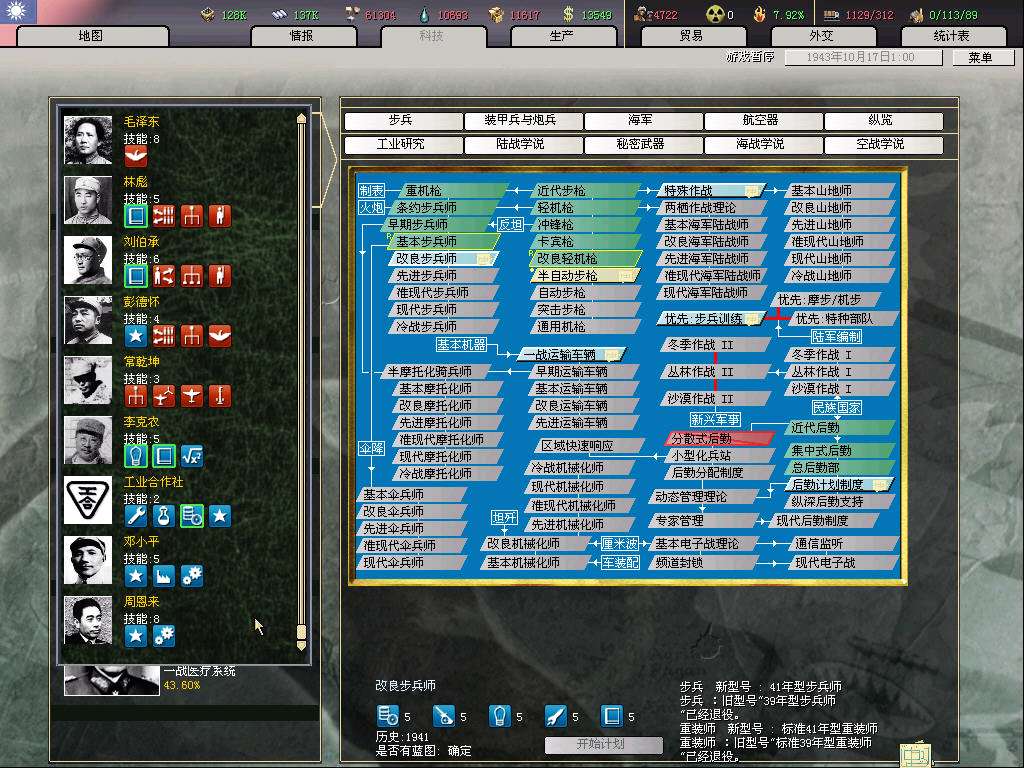The image size is (1024, 768).
Task: Select Lin Biao's portrait
Action: (88, 200)
